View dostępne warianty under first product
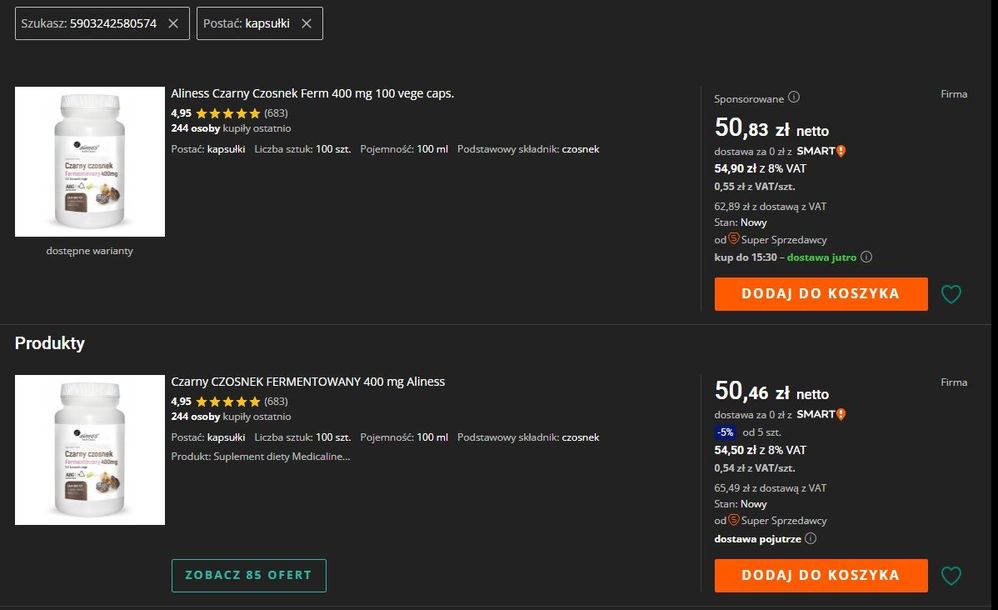 click(x=90, y=251)
